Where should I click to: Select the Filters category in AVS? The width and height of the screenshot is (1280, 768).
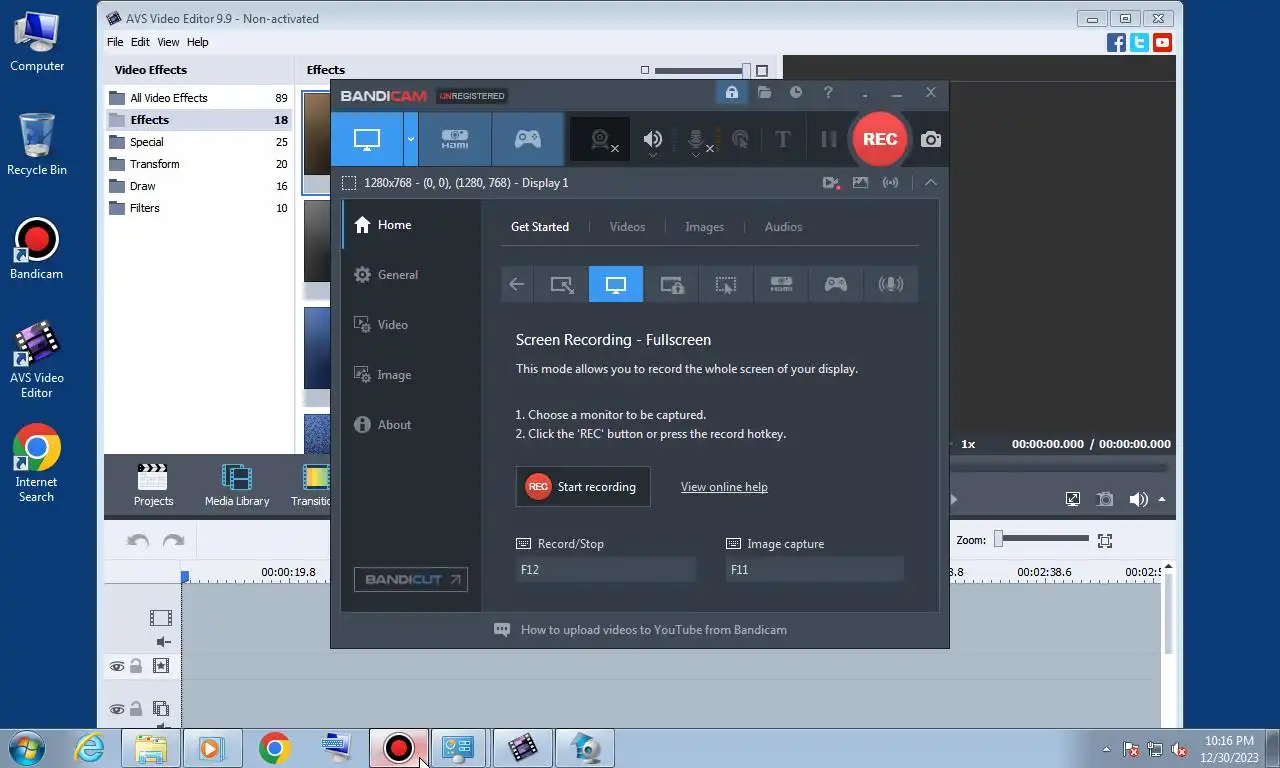click(199, 208)
